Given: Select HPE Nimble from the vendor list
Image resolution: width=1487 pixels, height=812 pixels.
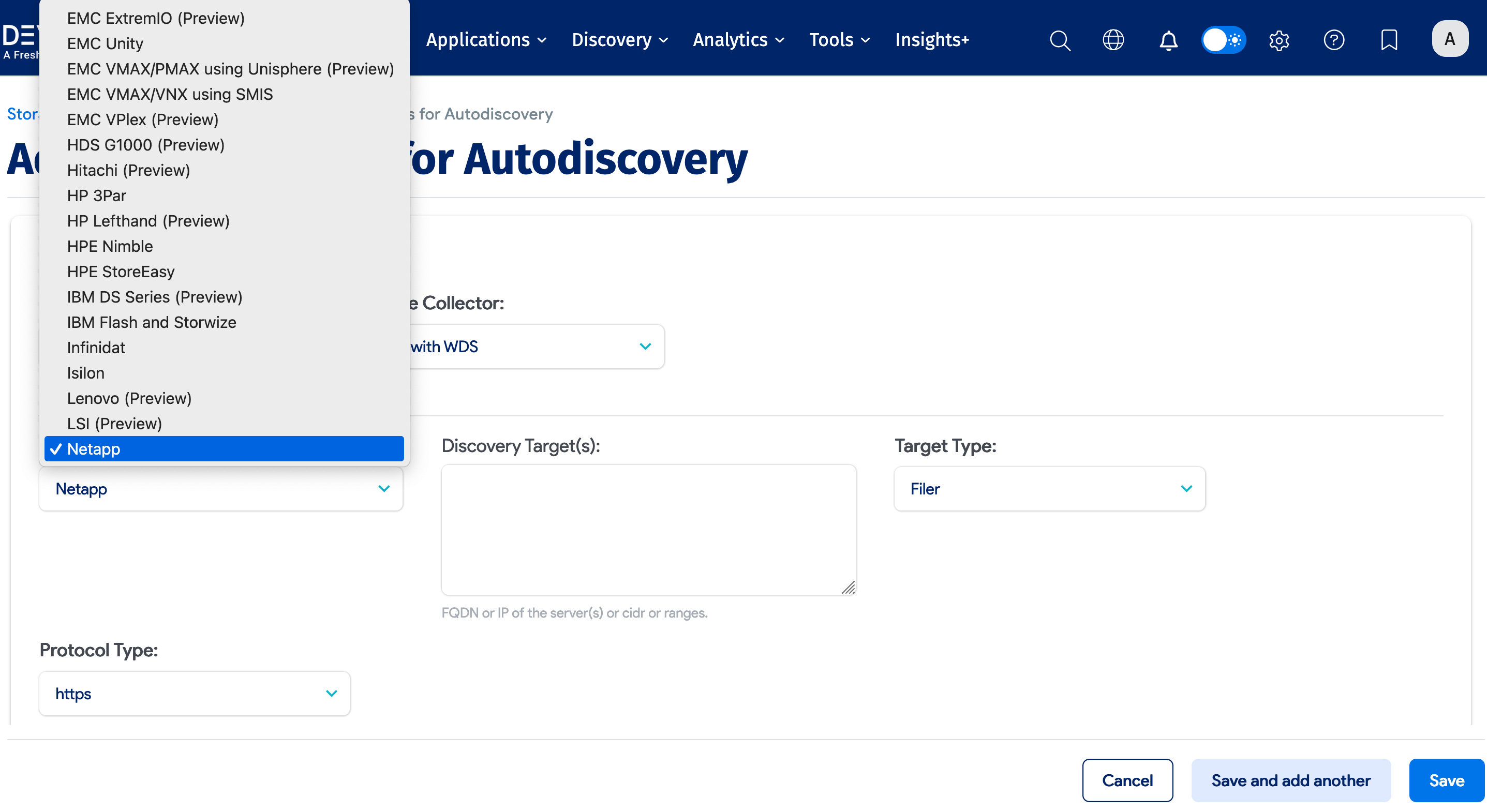Looking at the screenshot, I should click(x=110, y=246).
